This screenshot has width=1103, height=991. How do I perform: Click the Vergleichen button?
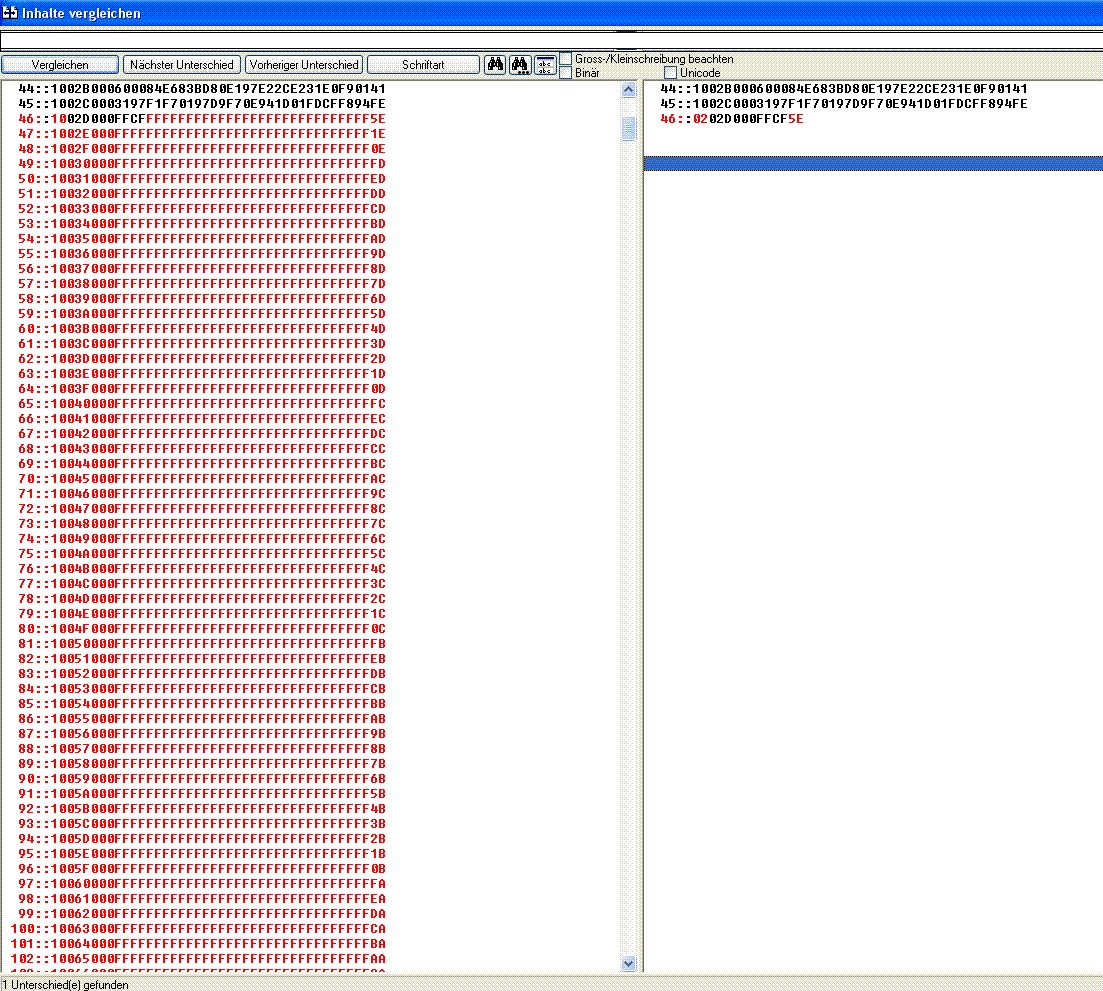click(60, 65)
